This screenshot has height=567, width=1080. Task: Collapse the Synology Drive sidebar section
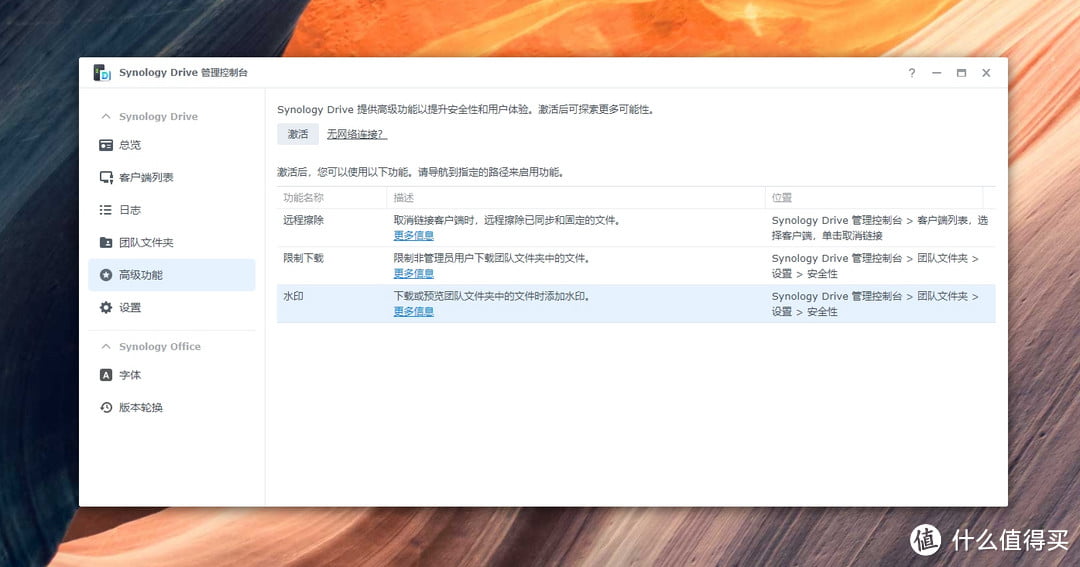point(105,116)
